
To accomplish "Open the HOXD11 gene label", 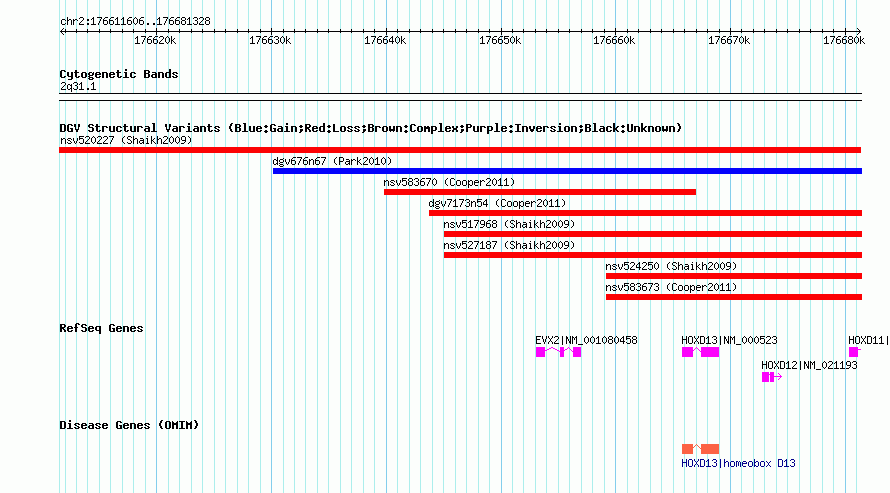I will click(x=868, y=340).
